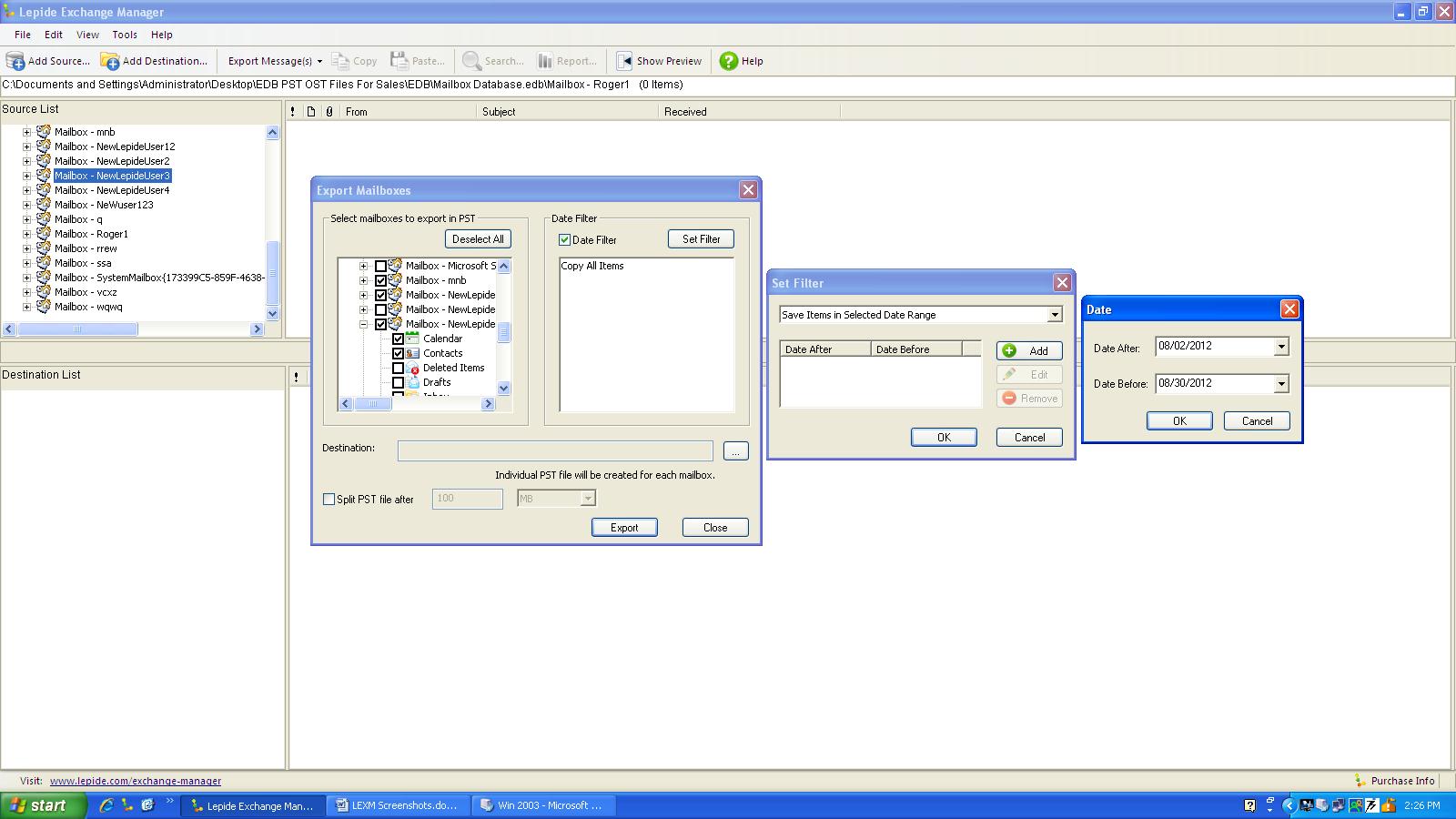Open Help from the green question icon
Screen dimensions: 1456x819
point(728,61)
